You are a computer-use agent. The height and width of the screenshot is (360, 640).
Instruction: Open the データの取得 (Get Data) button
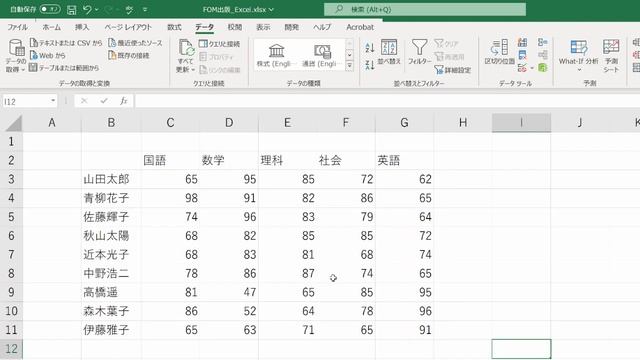16,56
